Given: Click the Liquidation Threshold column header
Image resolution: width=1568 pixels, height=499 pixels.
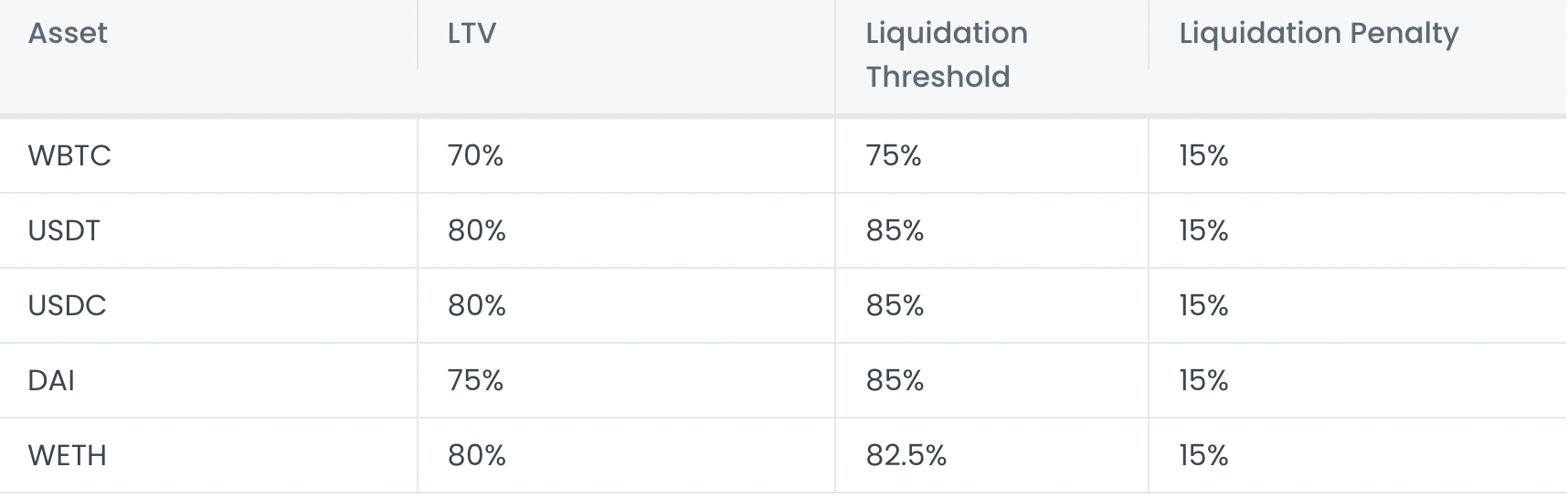Looking at the screenshot, I should point(947,55).
